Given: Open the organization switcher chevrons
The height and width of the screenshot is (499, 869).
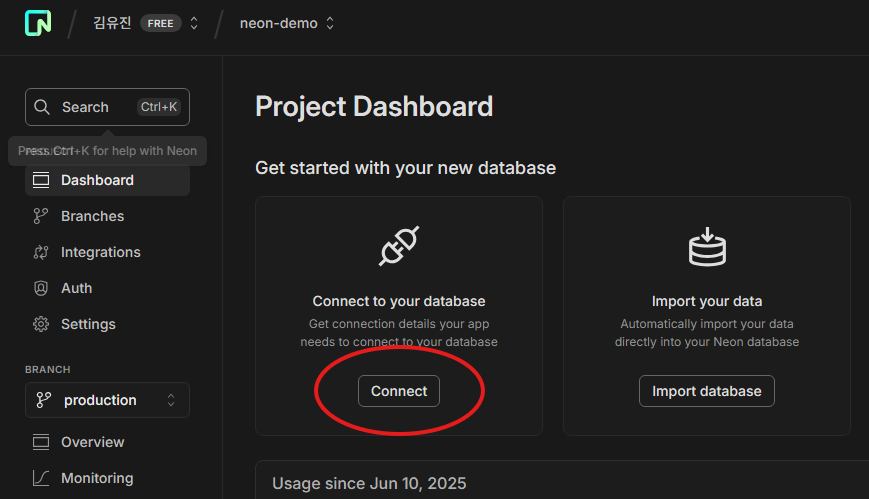Looking at the screenshot, I should tap(194, 23).
